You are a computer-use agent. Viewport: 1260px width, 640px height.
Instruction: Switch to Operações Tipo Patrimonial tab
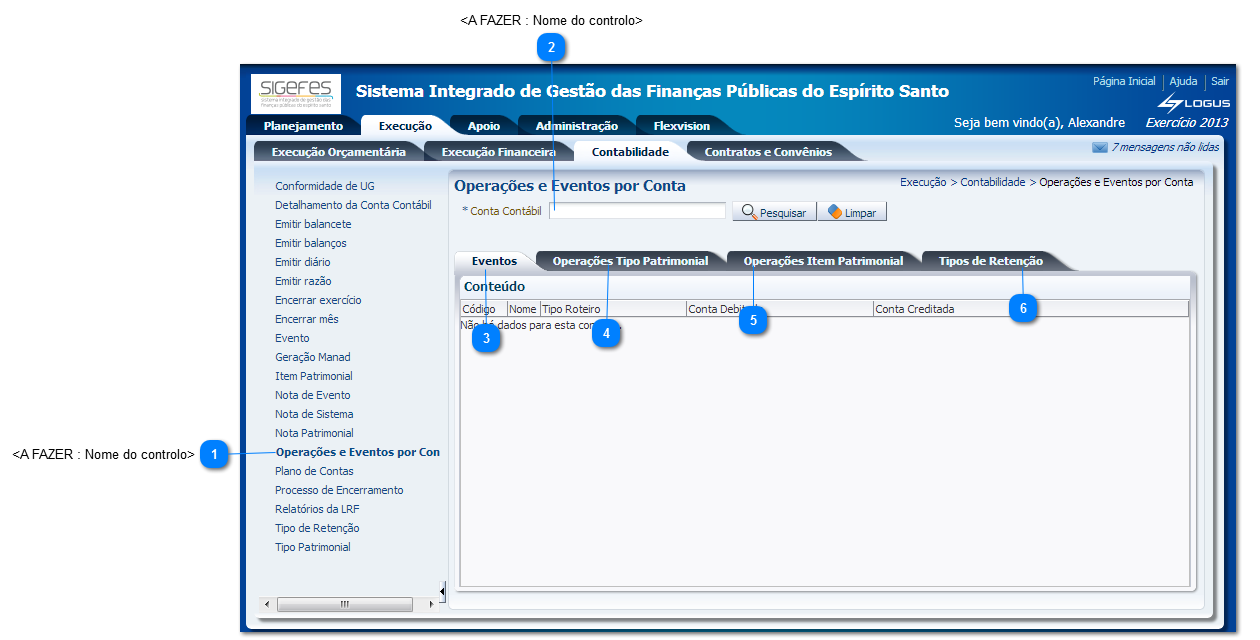tap(630, 261)
